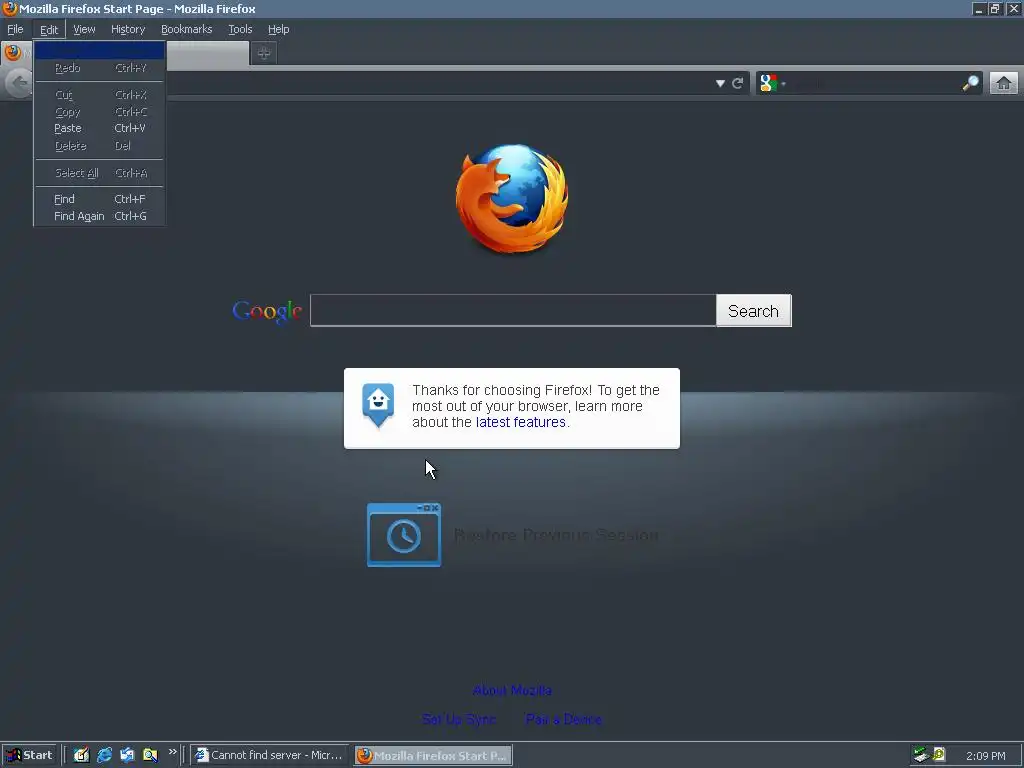This screenshot has width=1024, height=768.
Task: Focus the URL address bar
Action: [438, 83]
